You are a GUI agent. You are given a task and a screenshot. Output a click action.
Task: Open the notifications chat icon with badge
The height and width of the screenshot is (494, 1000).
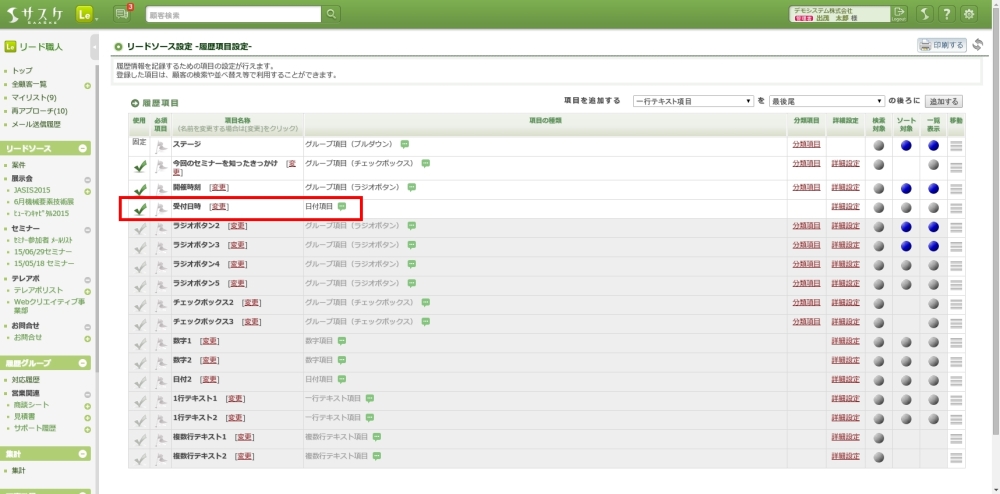[x=123, y=13]
